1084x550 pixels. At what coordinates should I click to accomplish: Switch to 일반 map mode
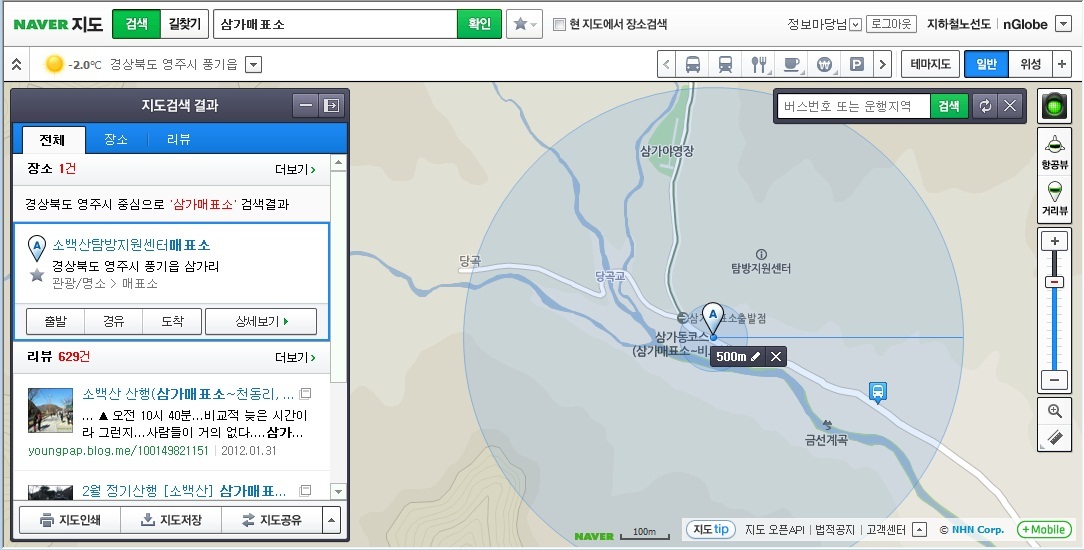click(x=987, y=64)
